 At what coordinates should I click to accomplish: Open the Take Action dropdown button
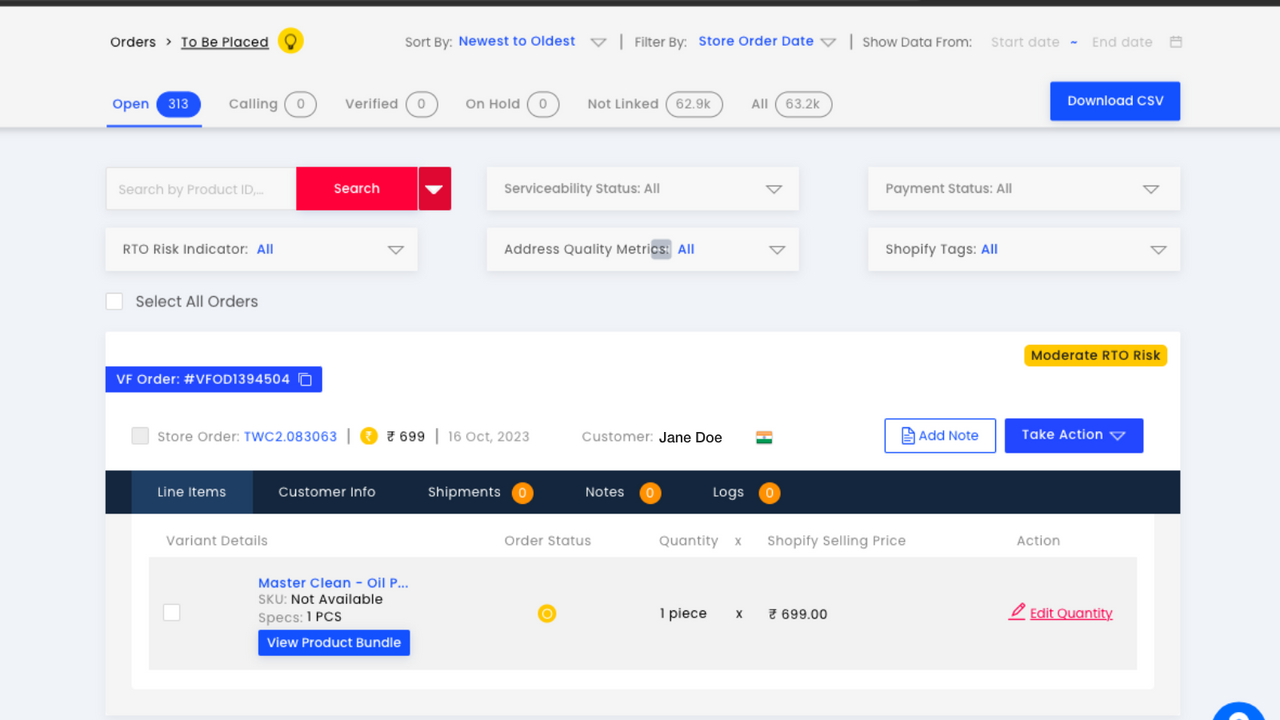(x=1074, y=435)
